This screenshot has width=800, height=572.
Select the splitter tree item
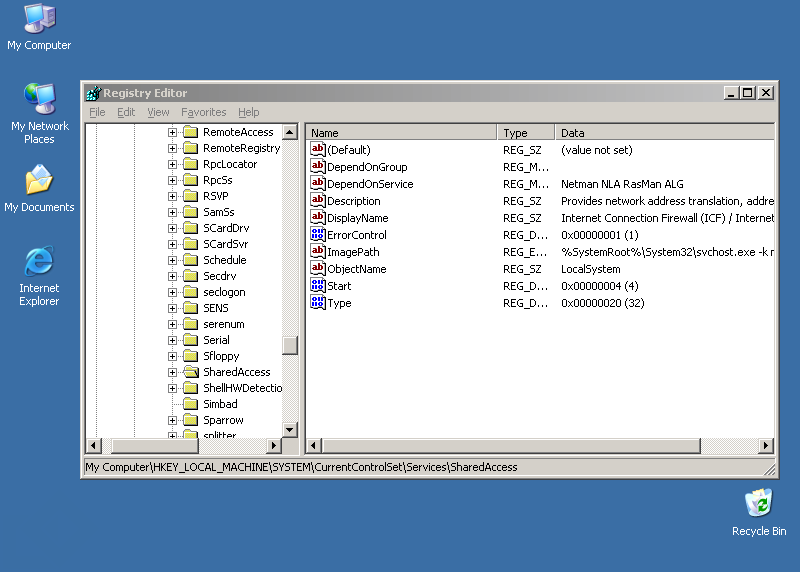(219, 435)
